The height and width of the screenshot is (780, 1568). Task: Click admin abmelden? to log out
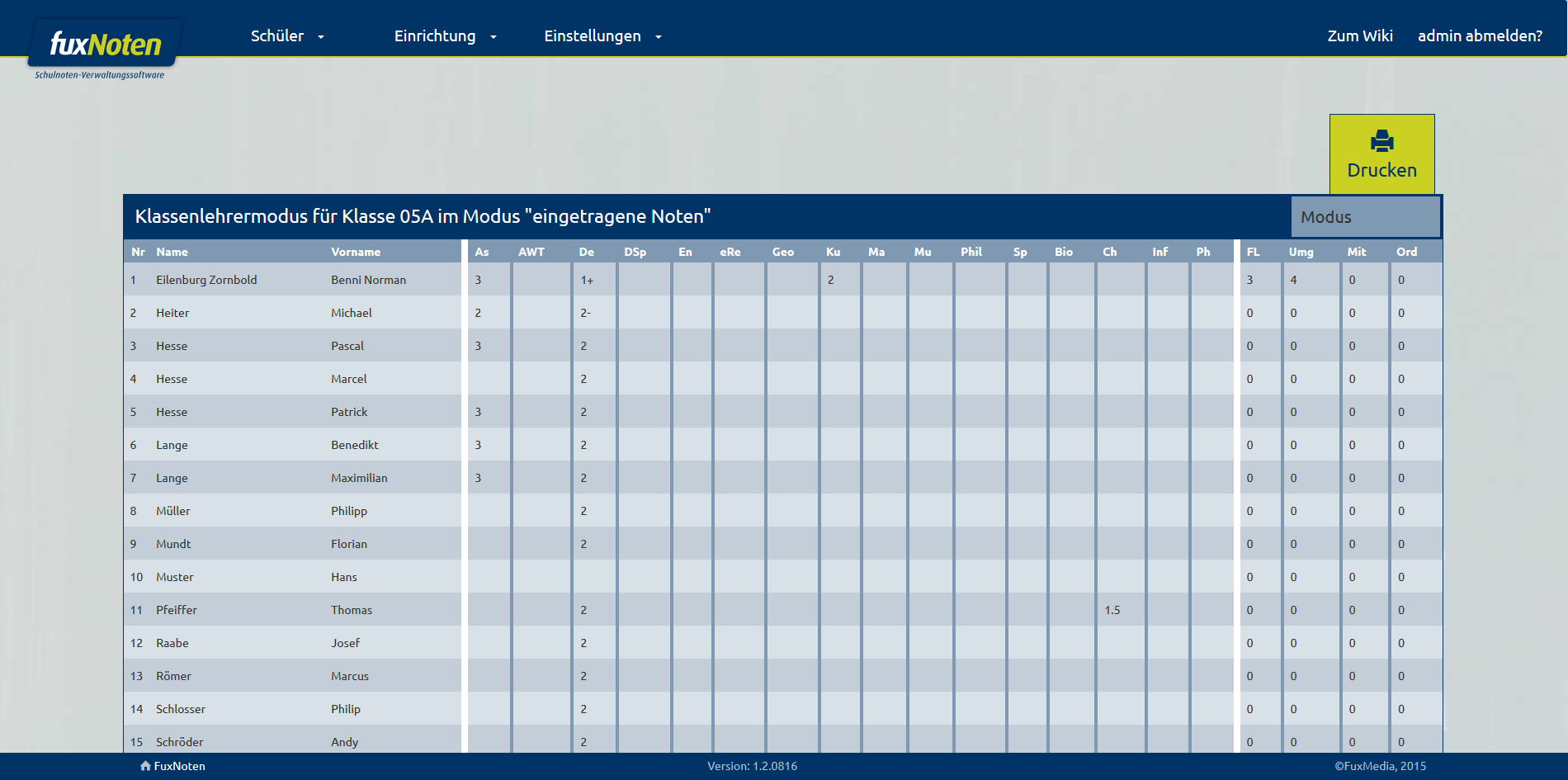(x=1480, y=36)
